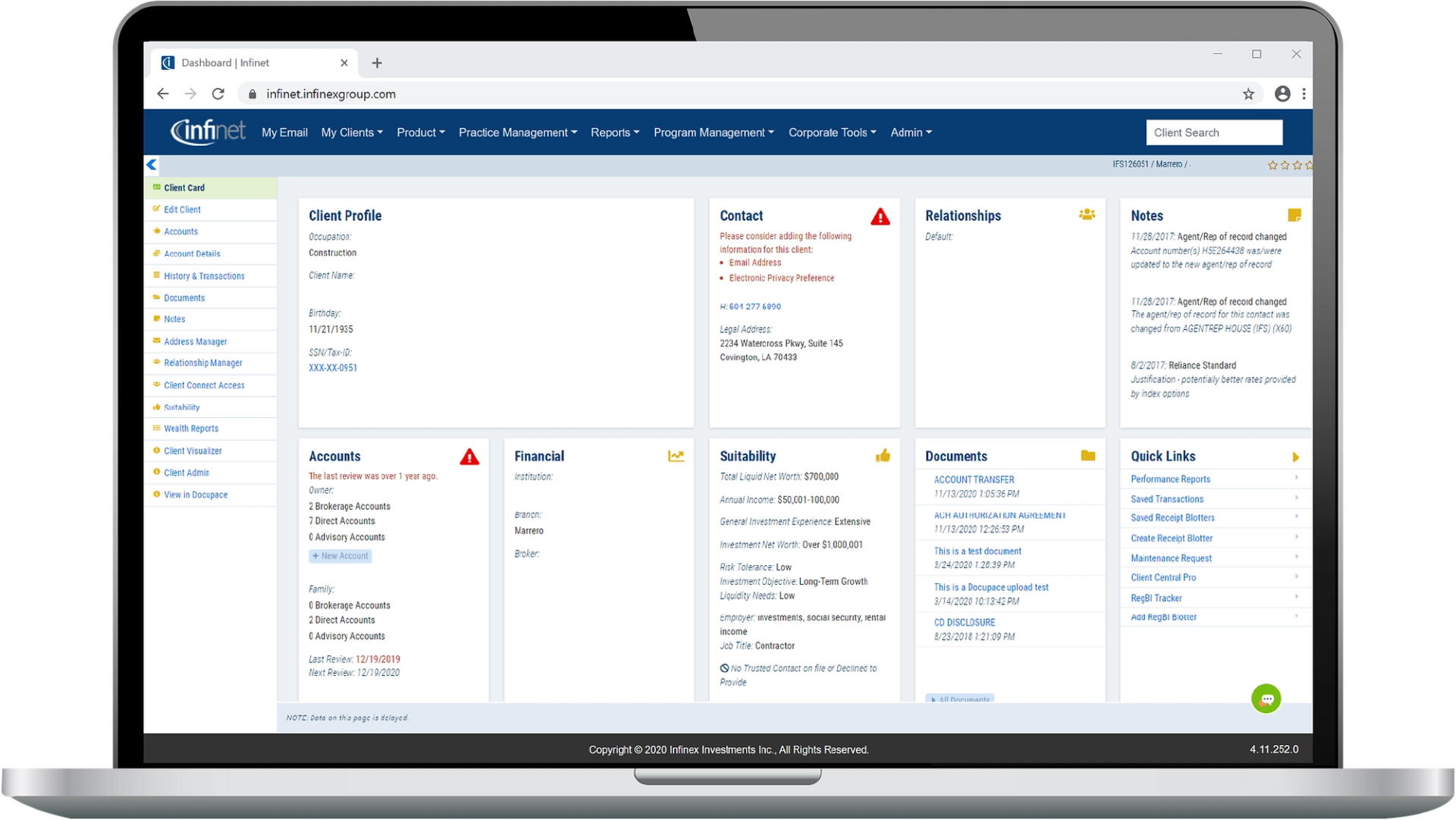Bookmark page with browser star icon
Image resolution: width=1456 pixels, height=820 pixels.
tap(1248, 94)
